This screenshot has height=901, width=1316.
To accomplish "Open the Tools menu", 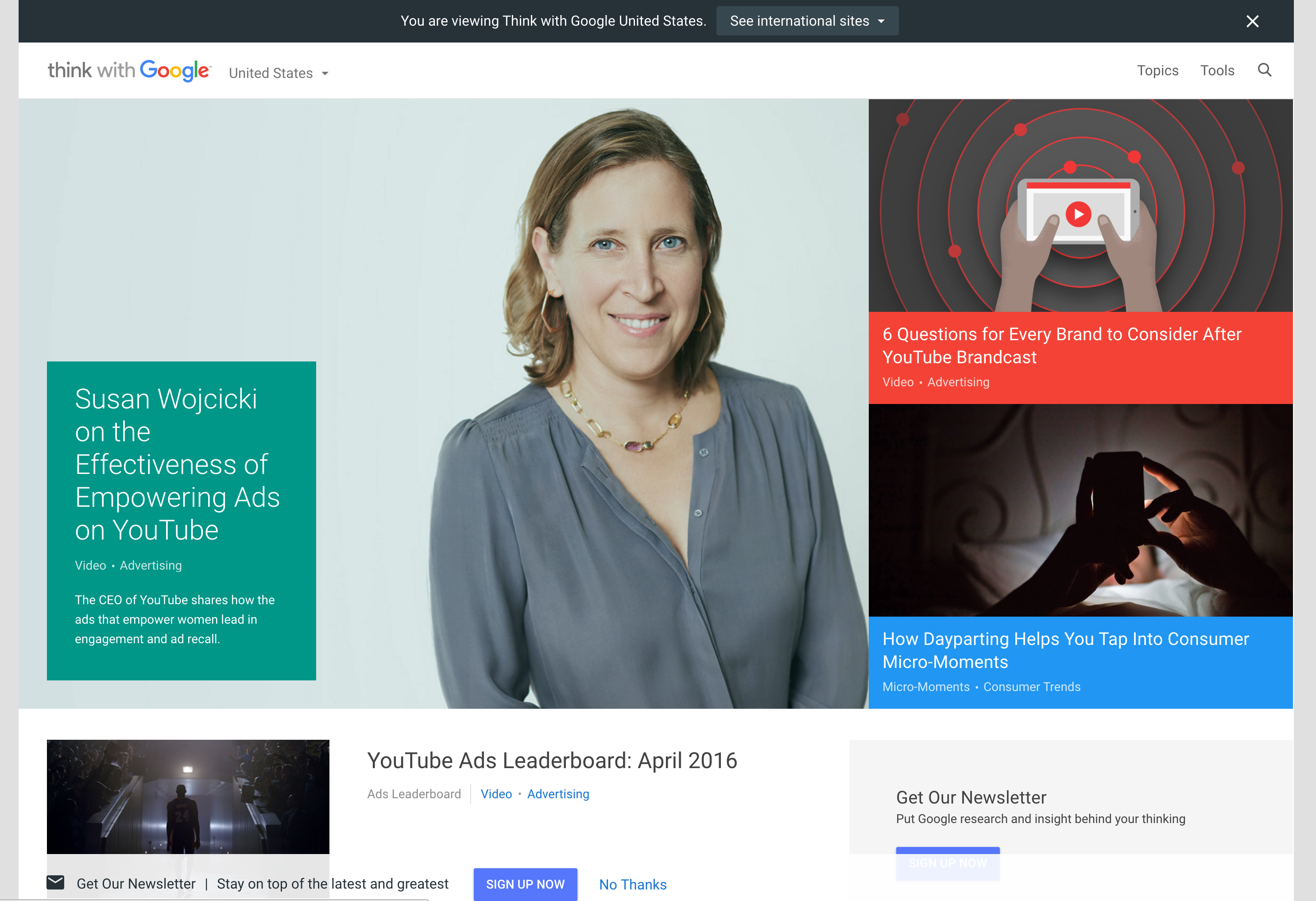I will coord(1217,70).
